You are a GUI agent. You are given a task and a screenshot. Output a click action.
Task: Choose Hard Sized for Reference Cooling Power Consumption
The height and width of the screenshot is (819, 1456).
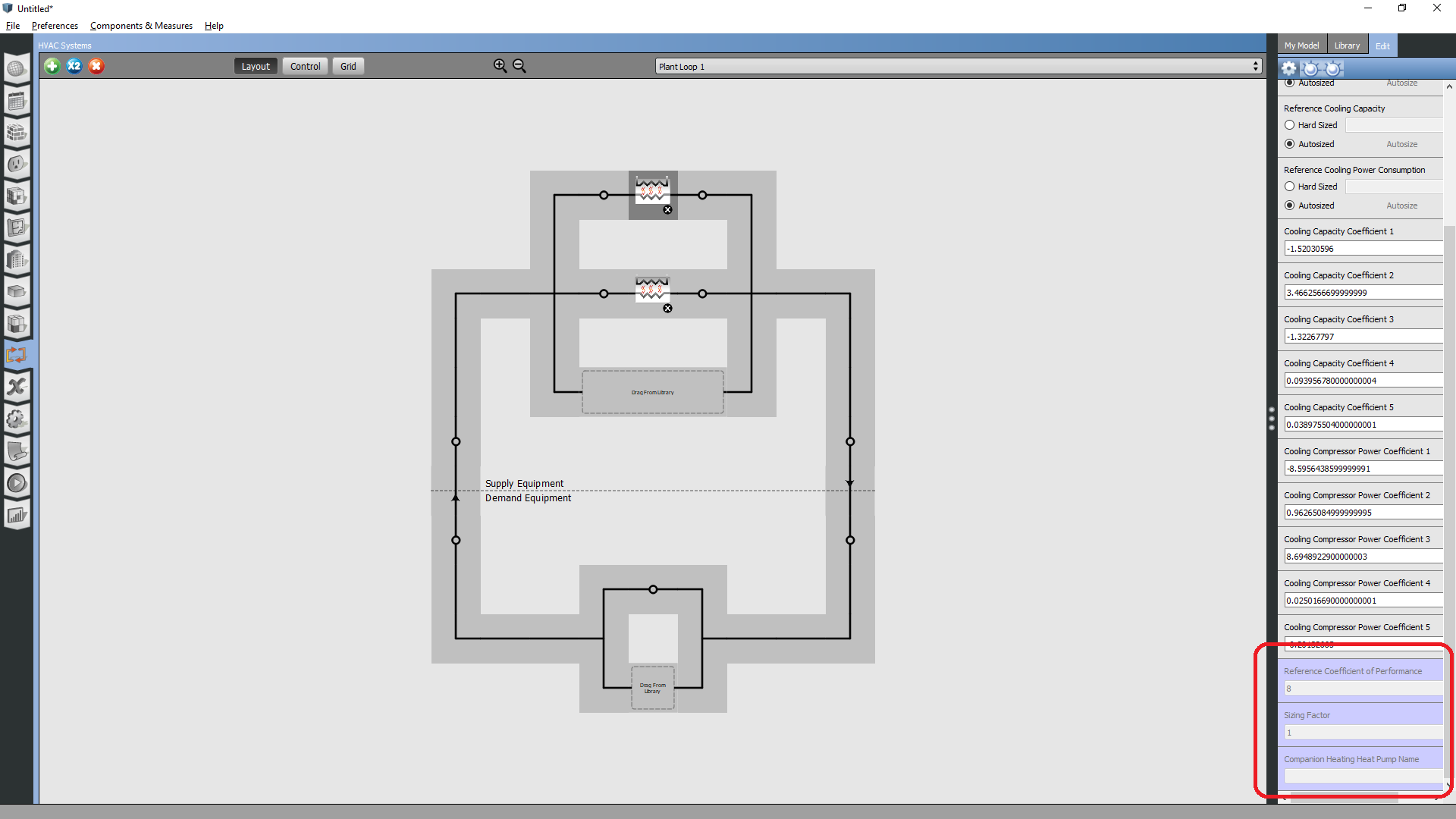[1291, 187]
